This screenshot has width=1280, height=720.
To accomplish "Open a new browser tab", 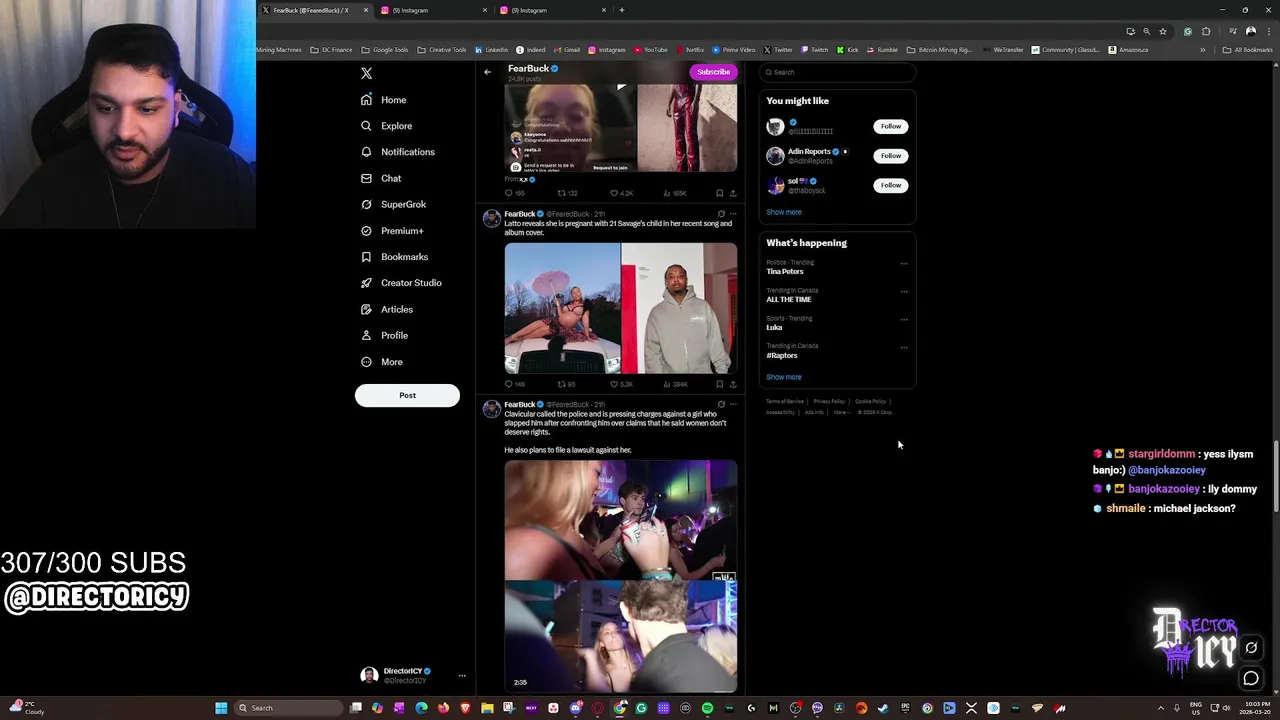I will pos(621,10).
